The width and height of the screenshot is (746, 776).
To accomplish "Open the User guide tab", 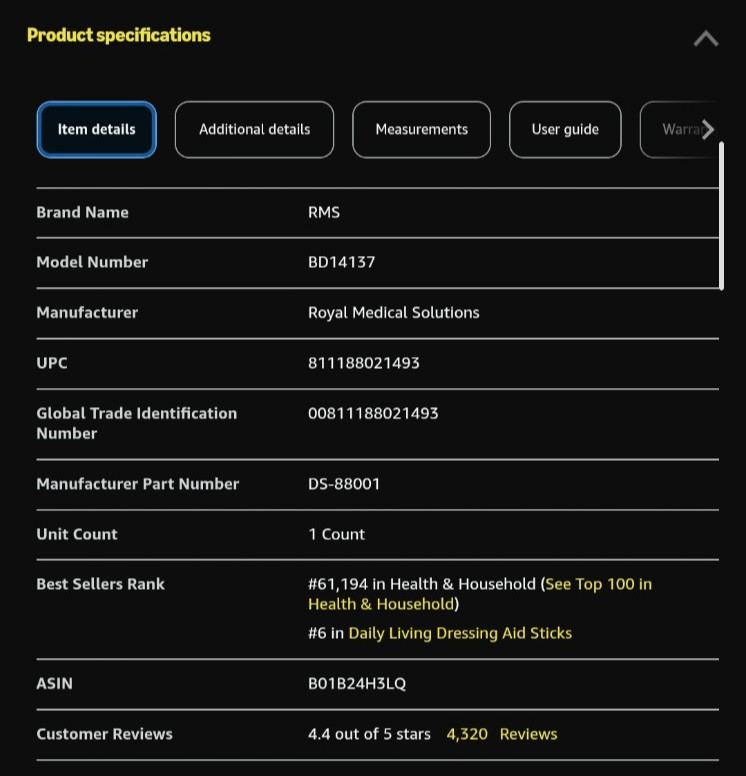I will point(565,130).
